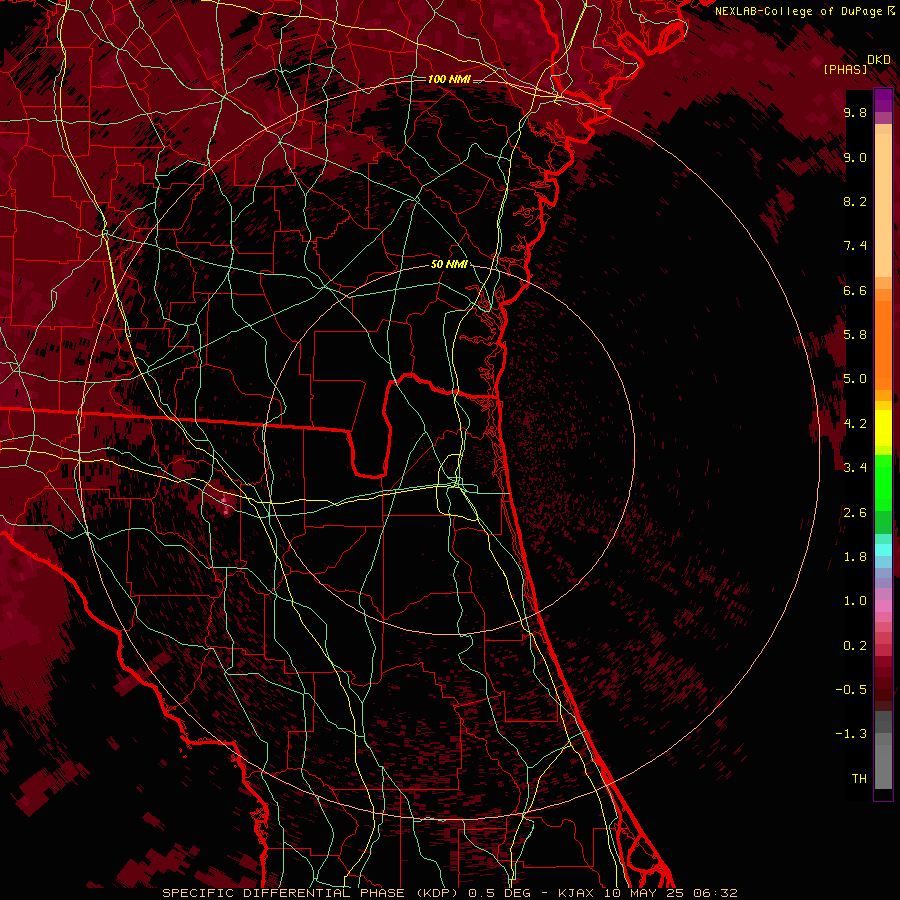Pick the orange segment of the color bar

(x=883, y=346)
